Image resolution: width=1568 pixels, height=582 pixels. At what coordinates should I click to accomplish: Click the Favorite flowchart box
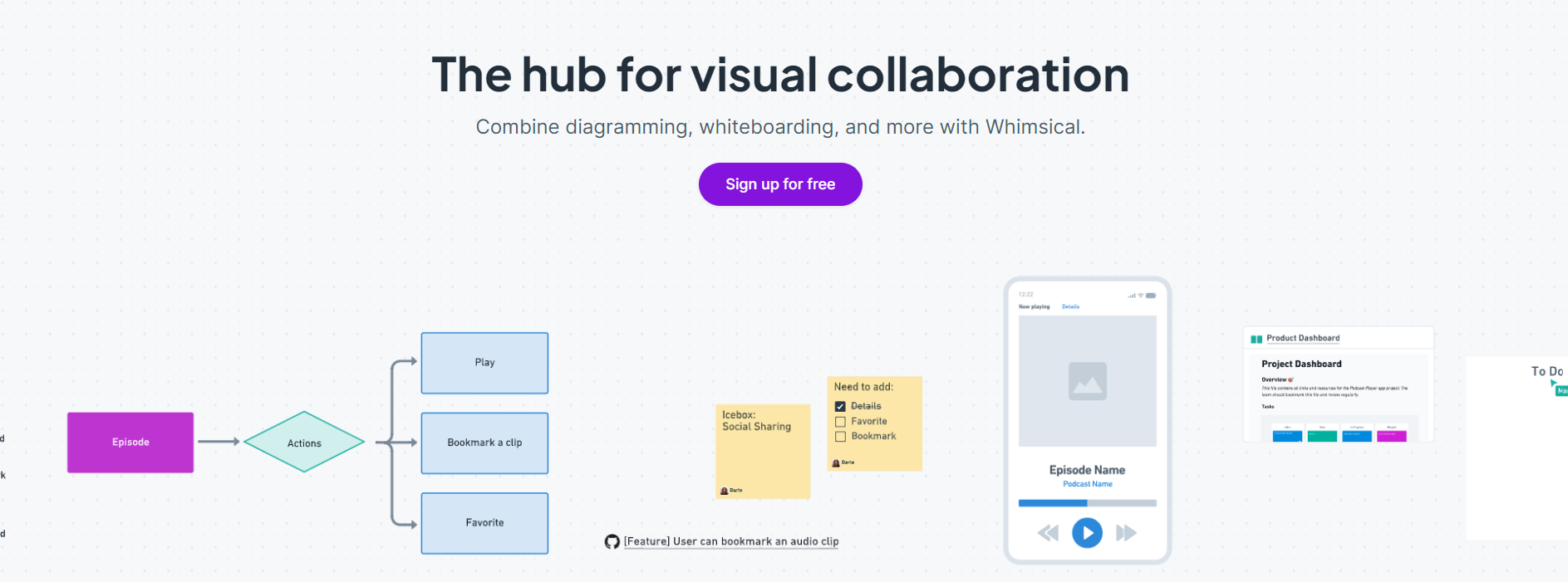[484, 523]
